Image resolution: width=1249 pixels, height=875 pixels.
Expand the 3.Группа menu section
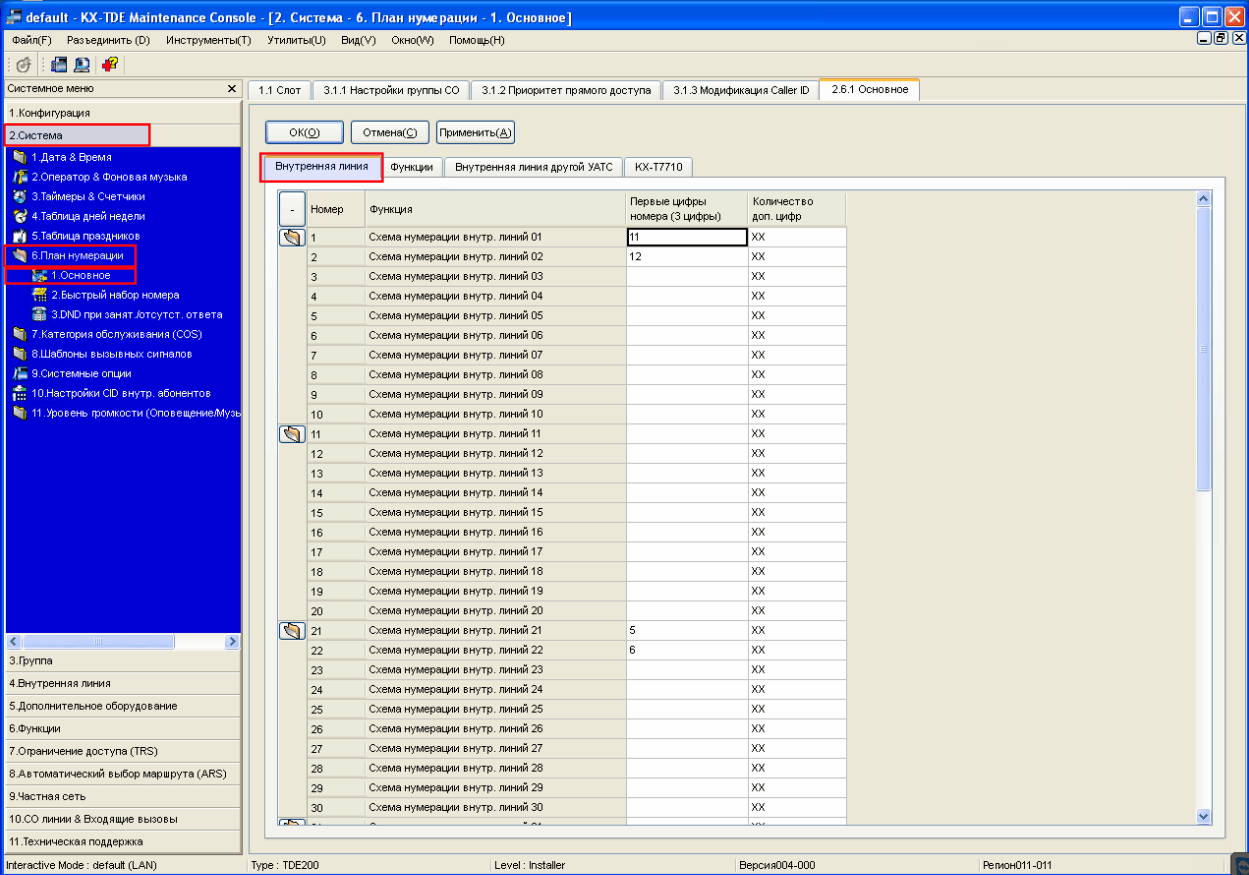click(x=123, y=661)
